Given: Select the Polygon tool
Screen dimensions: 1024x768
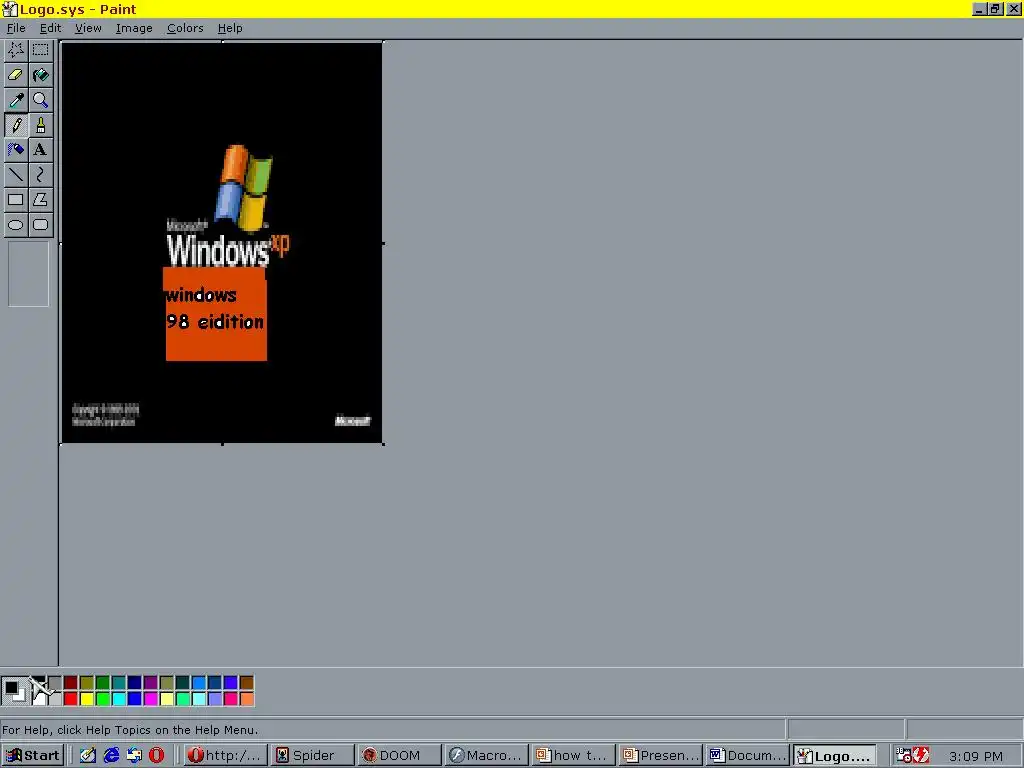Looking at the screenshot, I should 40,200.
